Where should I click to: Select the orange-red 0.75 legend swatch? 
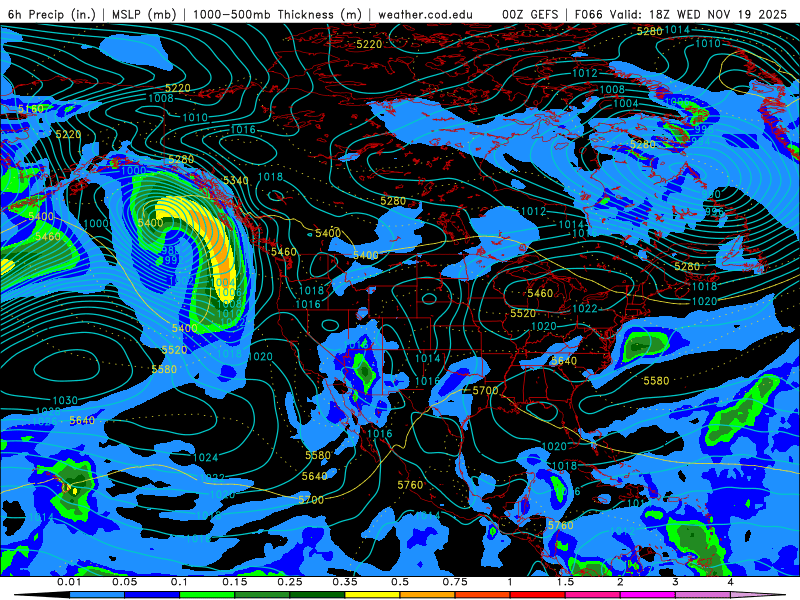(x=483, y=595)
